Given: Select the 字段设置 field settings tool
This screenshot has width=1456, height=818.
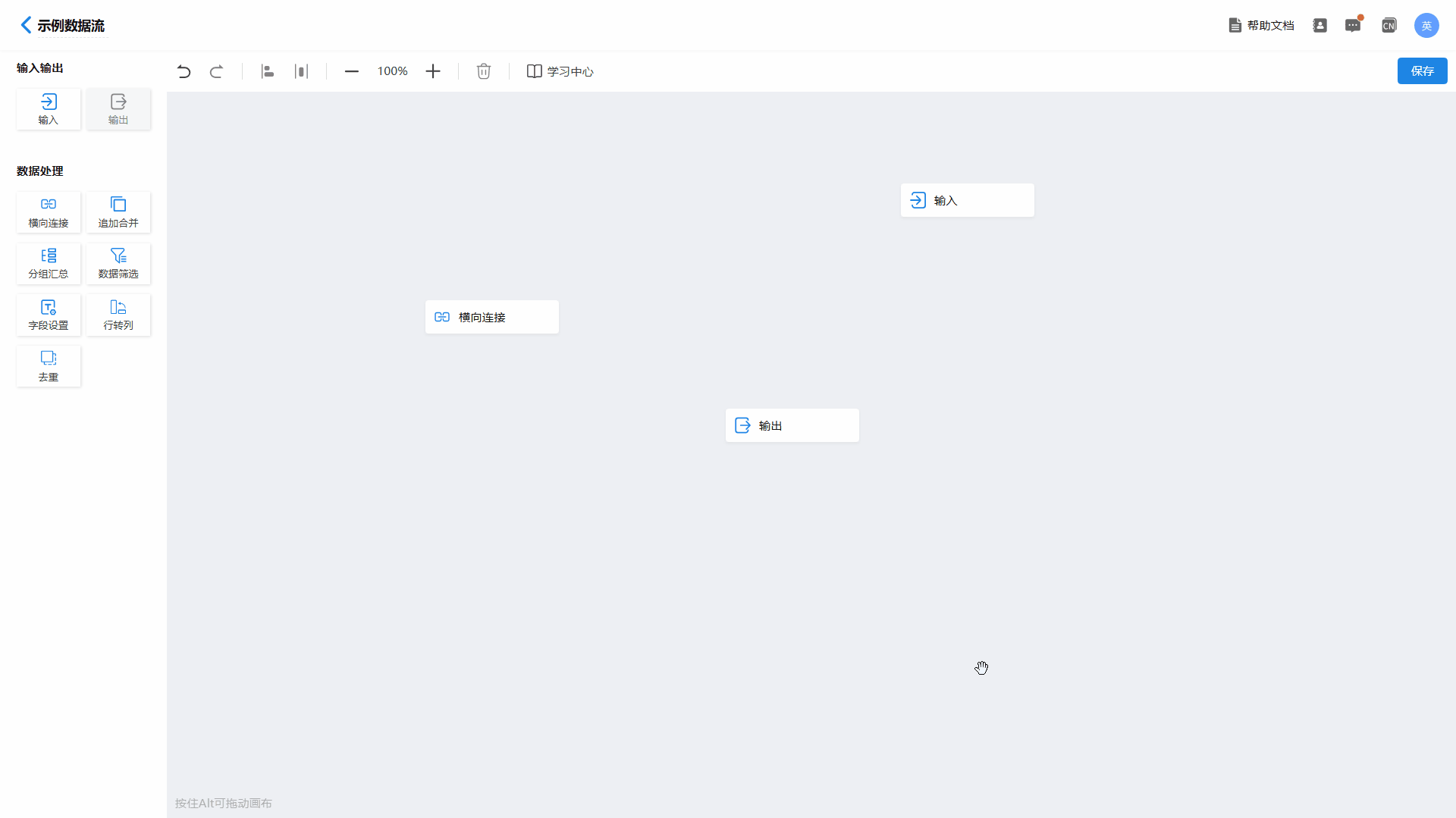Looking at the screenshot, I should click(x=49, y=315).
